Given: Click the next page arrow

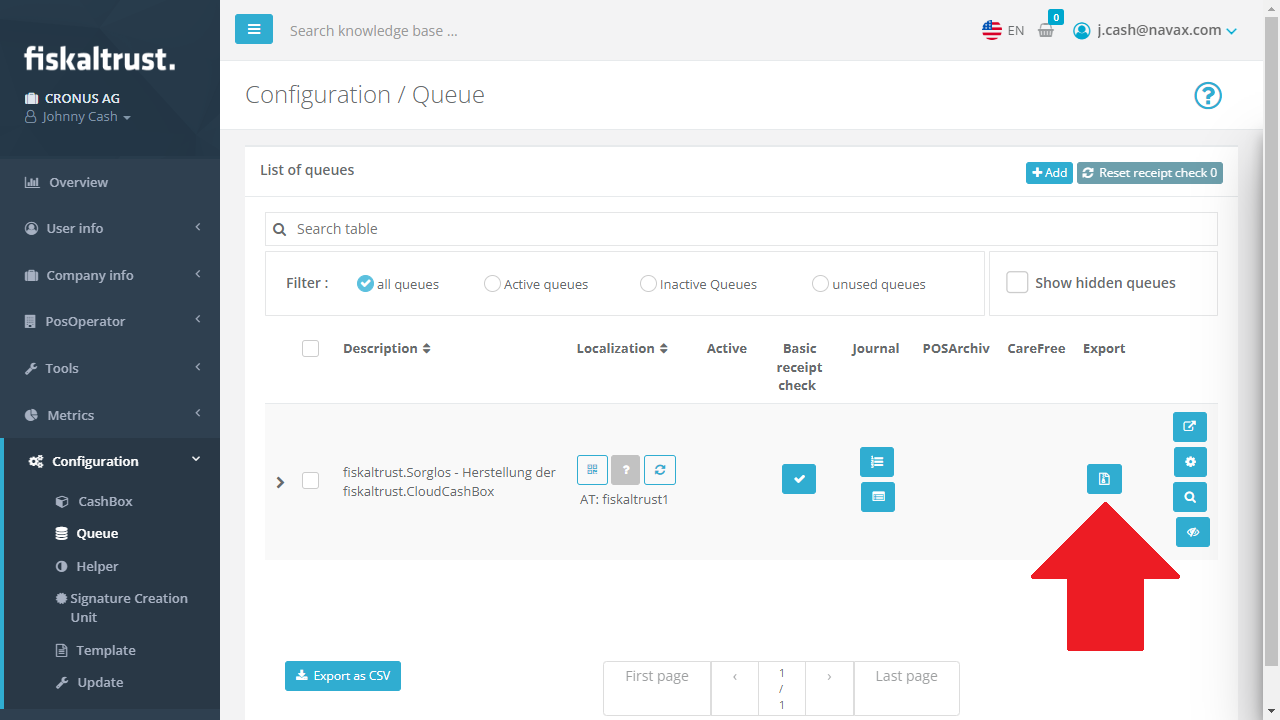Looking at the screenshot, I should [829, 688].
